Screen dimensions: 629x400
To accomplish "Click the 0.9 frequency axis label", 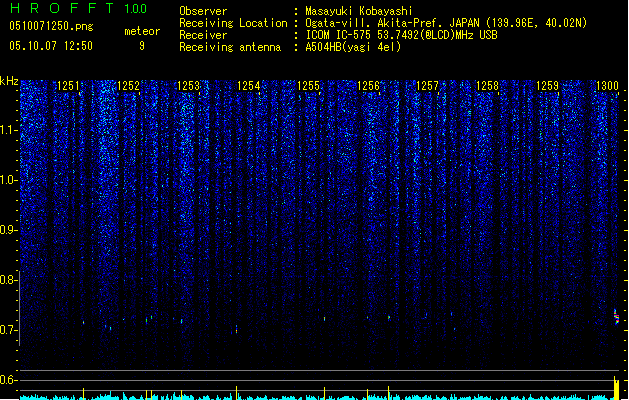I will 8,230.
